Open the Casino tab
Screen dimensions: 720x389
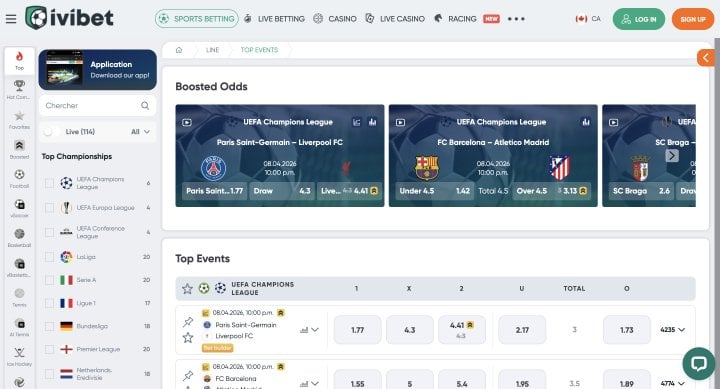click(x=335, y=19)
